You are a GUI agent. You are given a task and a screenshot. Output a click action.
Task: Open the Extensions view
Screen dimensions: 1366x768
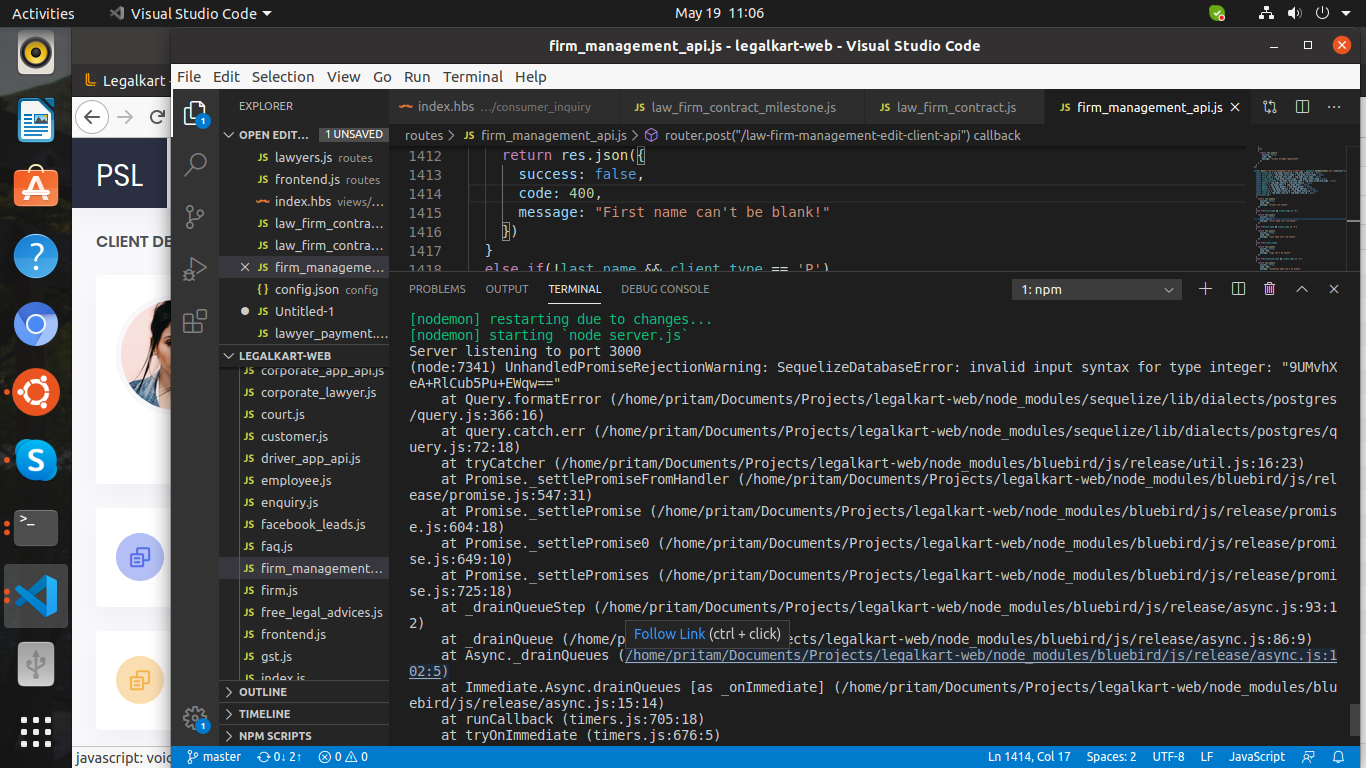[195, 321]
